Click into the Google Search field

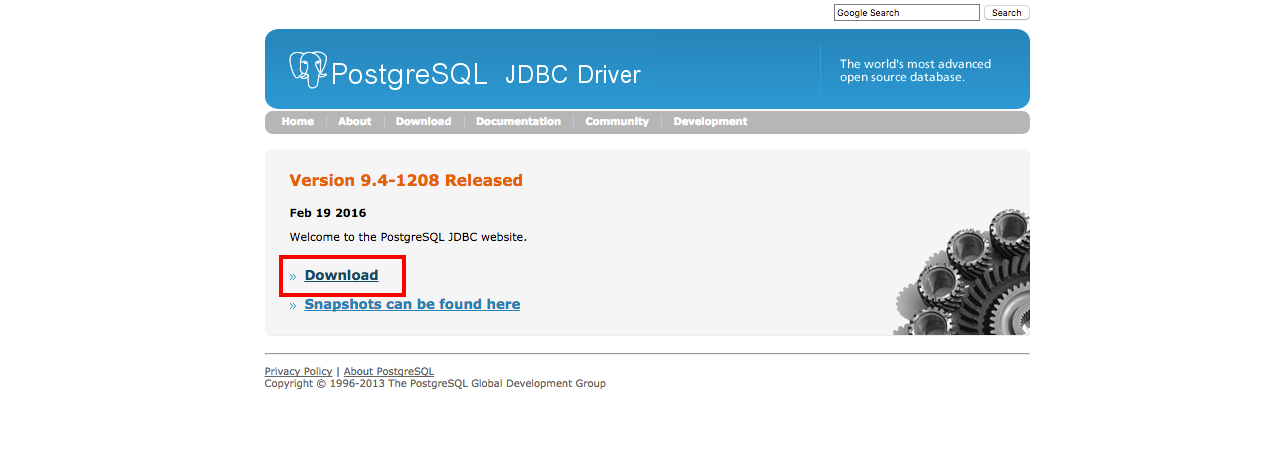[907, 13]
